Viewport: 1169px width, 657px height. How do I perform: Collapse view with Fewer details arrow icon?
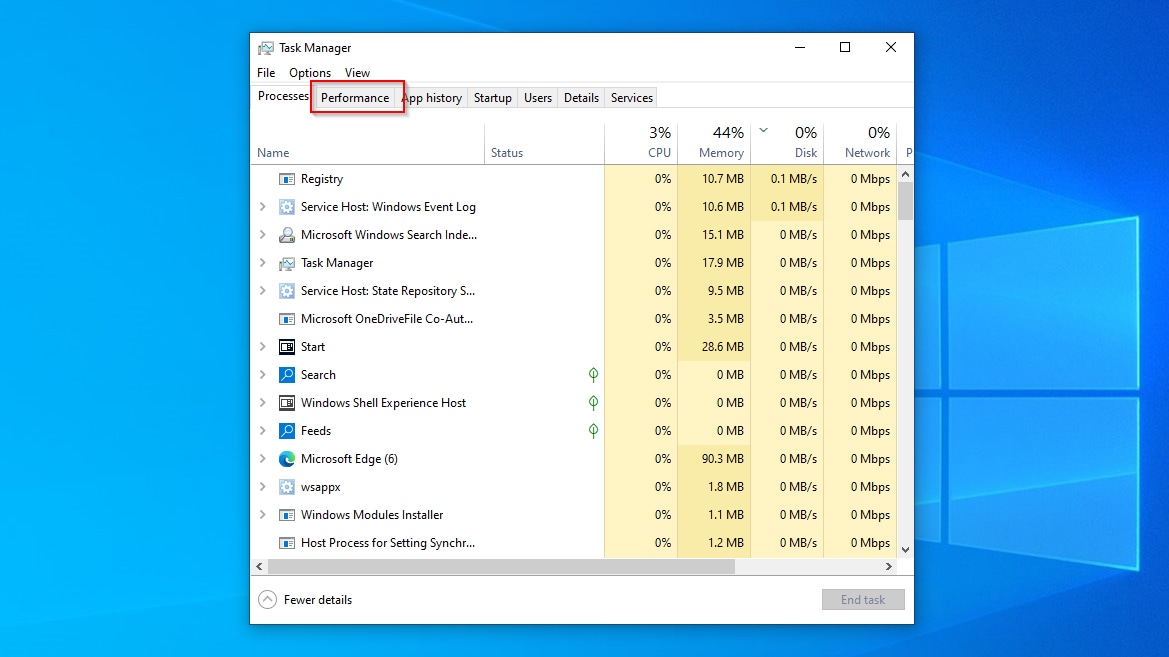pos(267,600)
